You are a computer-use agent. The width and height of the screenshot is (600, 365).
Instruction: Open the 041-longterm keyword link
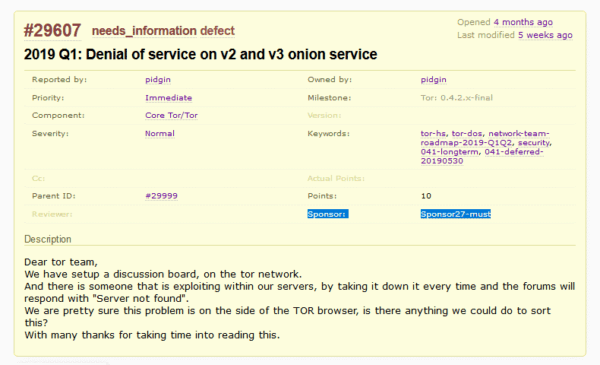(x=449, y=152)
